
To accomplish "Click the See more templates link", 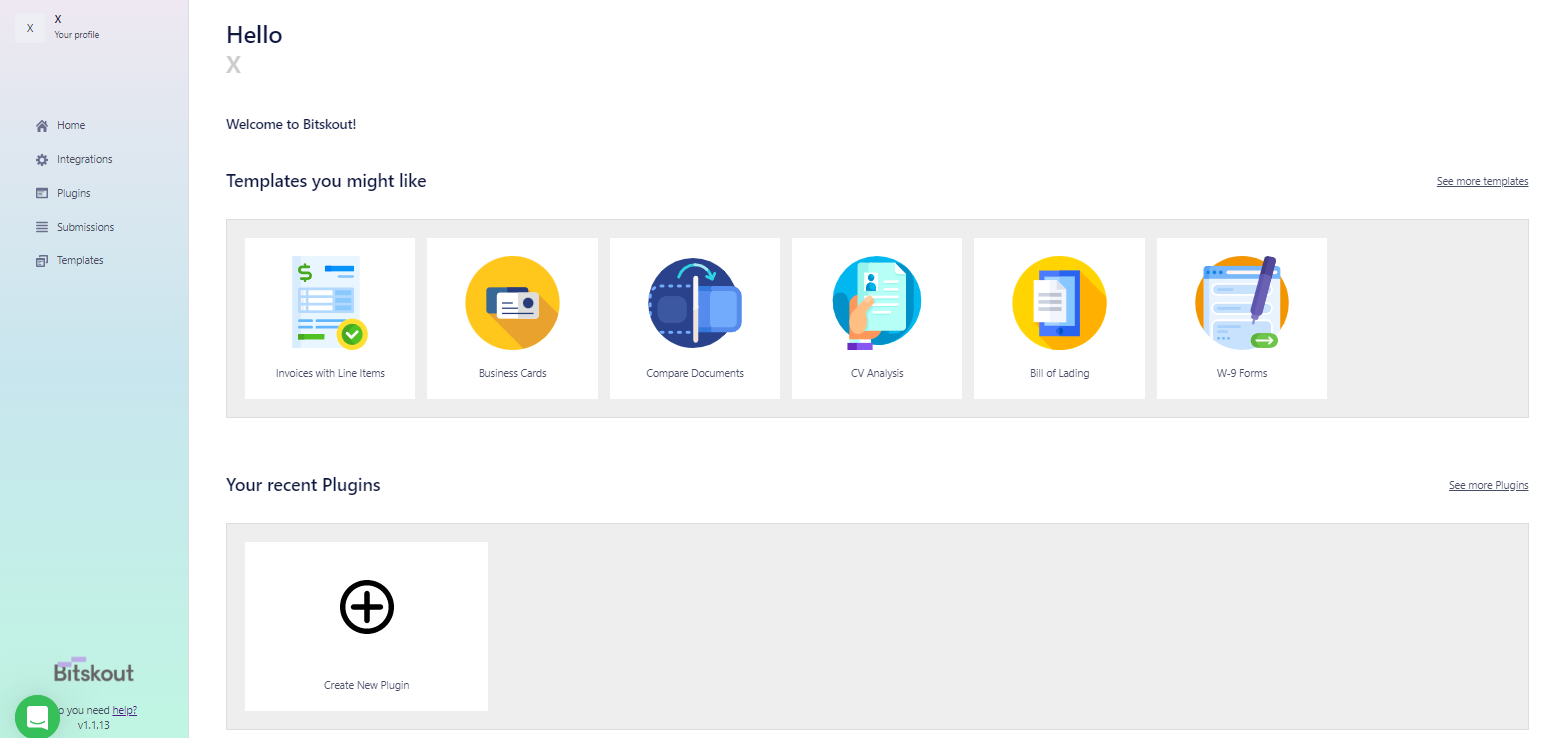I will [1482, 182].
